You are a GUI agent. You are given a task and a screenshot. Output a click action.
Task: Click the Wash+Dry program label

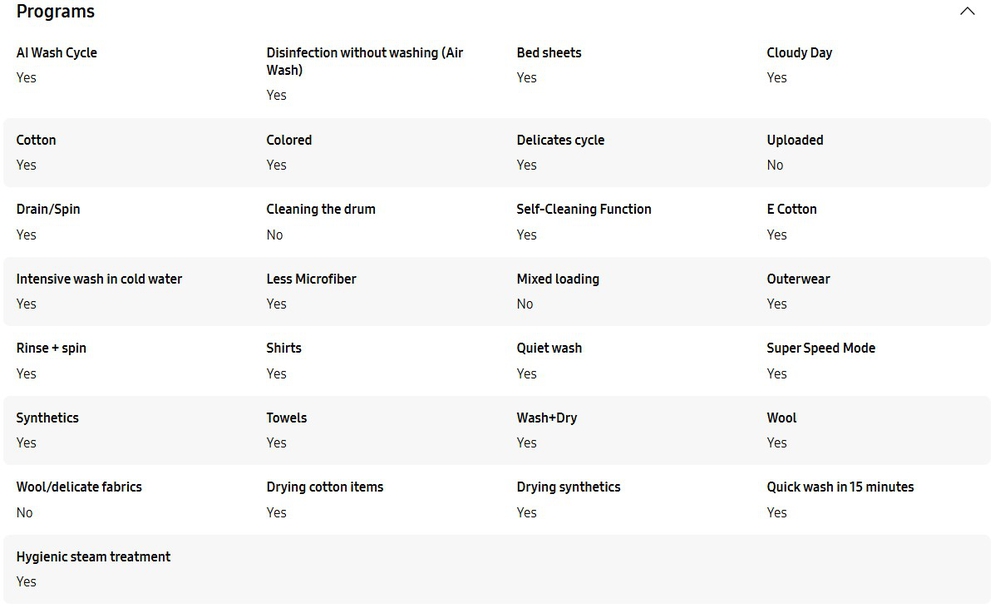(547, 418)
